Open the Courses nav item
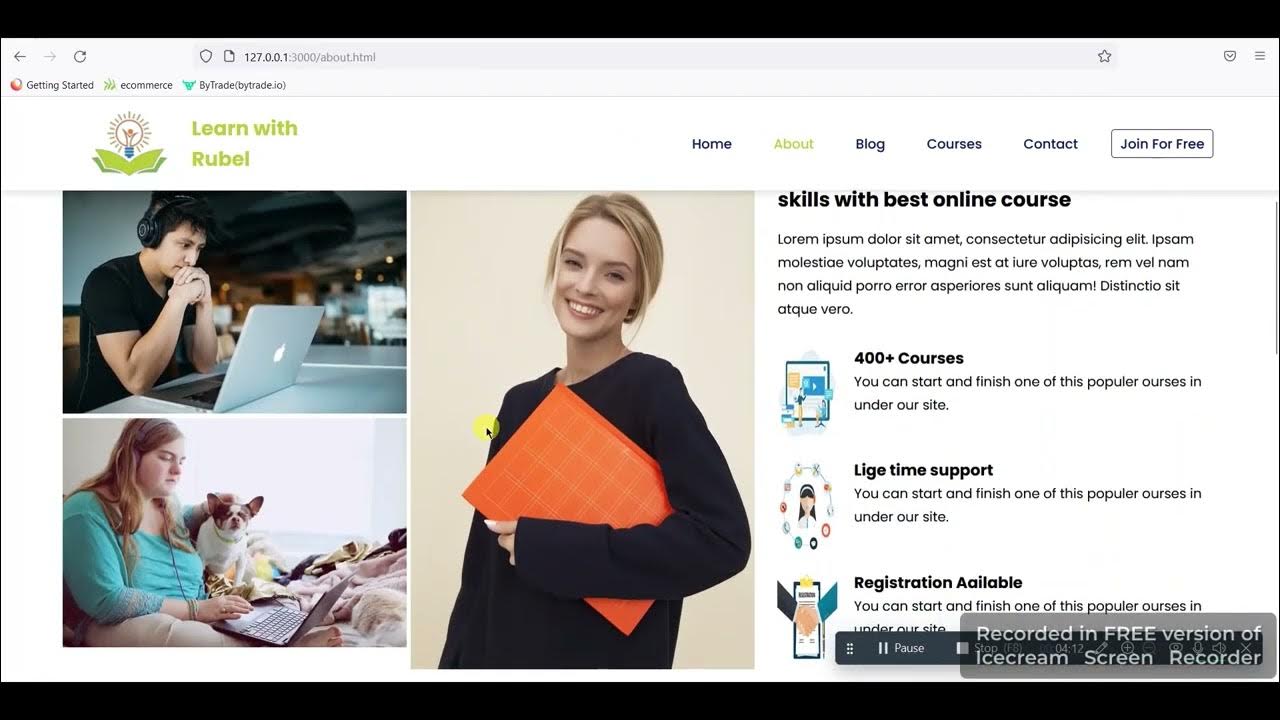 [954, 144]
